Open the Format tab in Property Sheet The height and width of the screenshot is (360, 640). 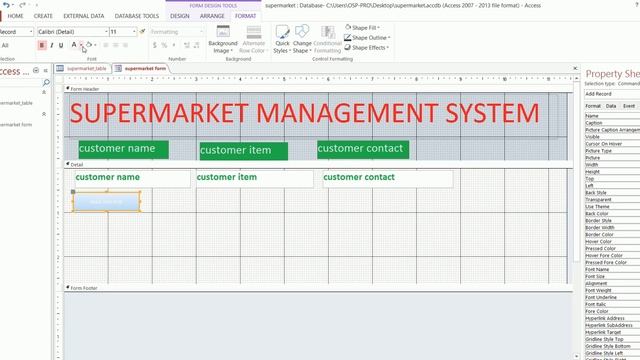[593, 106]
